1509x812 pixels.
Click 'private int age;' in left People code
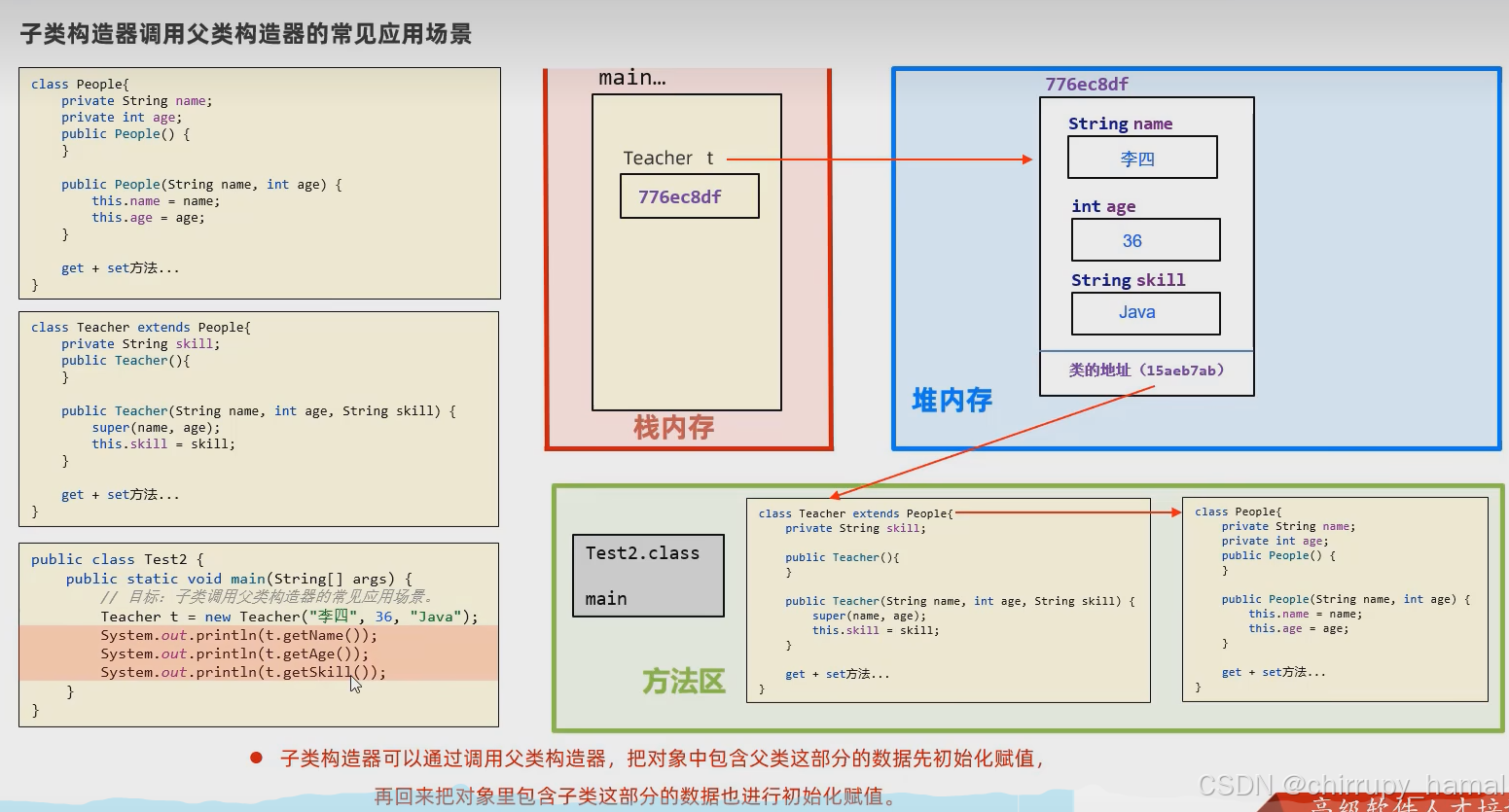122,118
